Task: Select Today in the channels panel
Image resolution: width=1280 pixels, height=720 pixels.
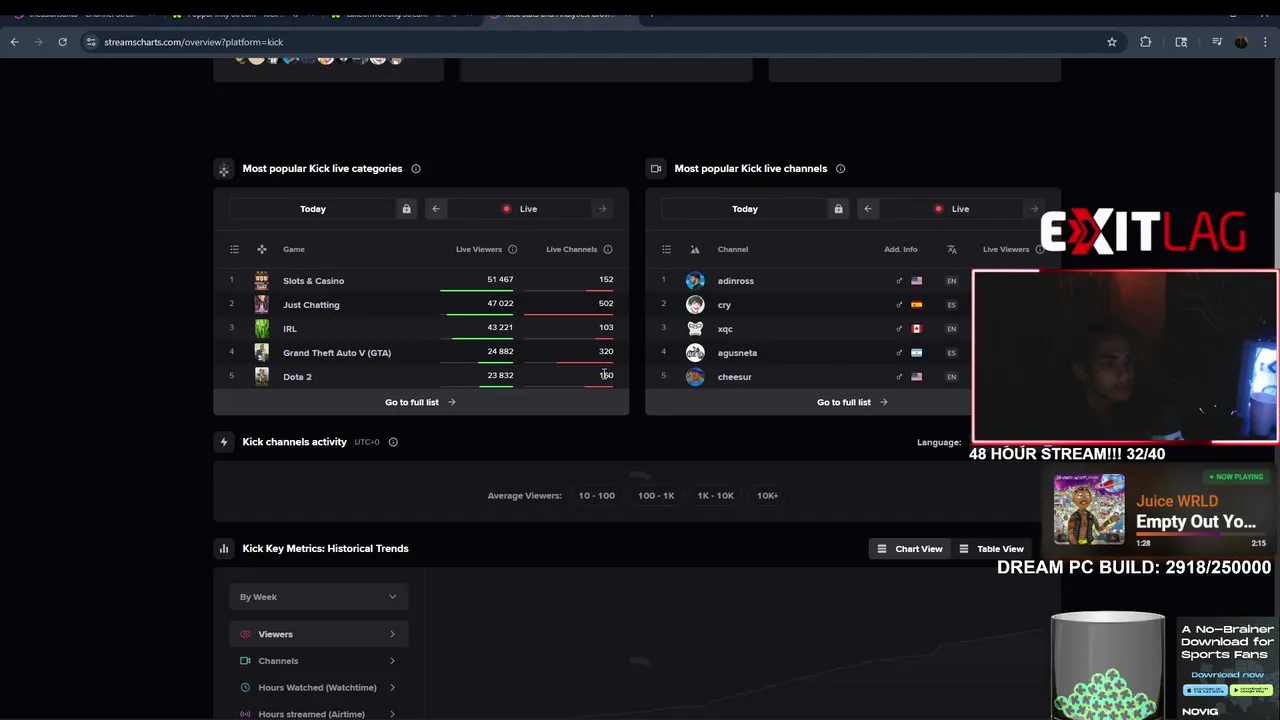Action: [745, 209]
